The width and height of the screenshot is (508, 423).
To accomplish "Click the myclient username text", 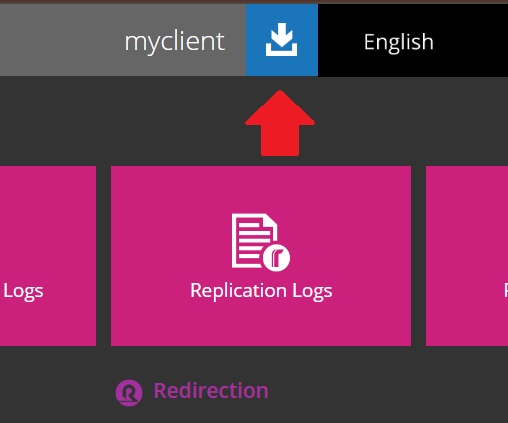I will [175, 42].
